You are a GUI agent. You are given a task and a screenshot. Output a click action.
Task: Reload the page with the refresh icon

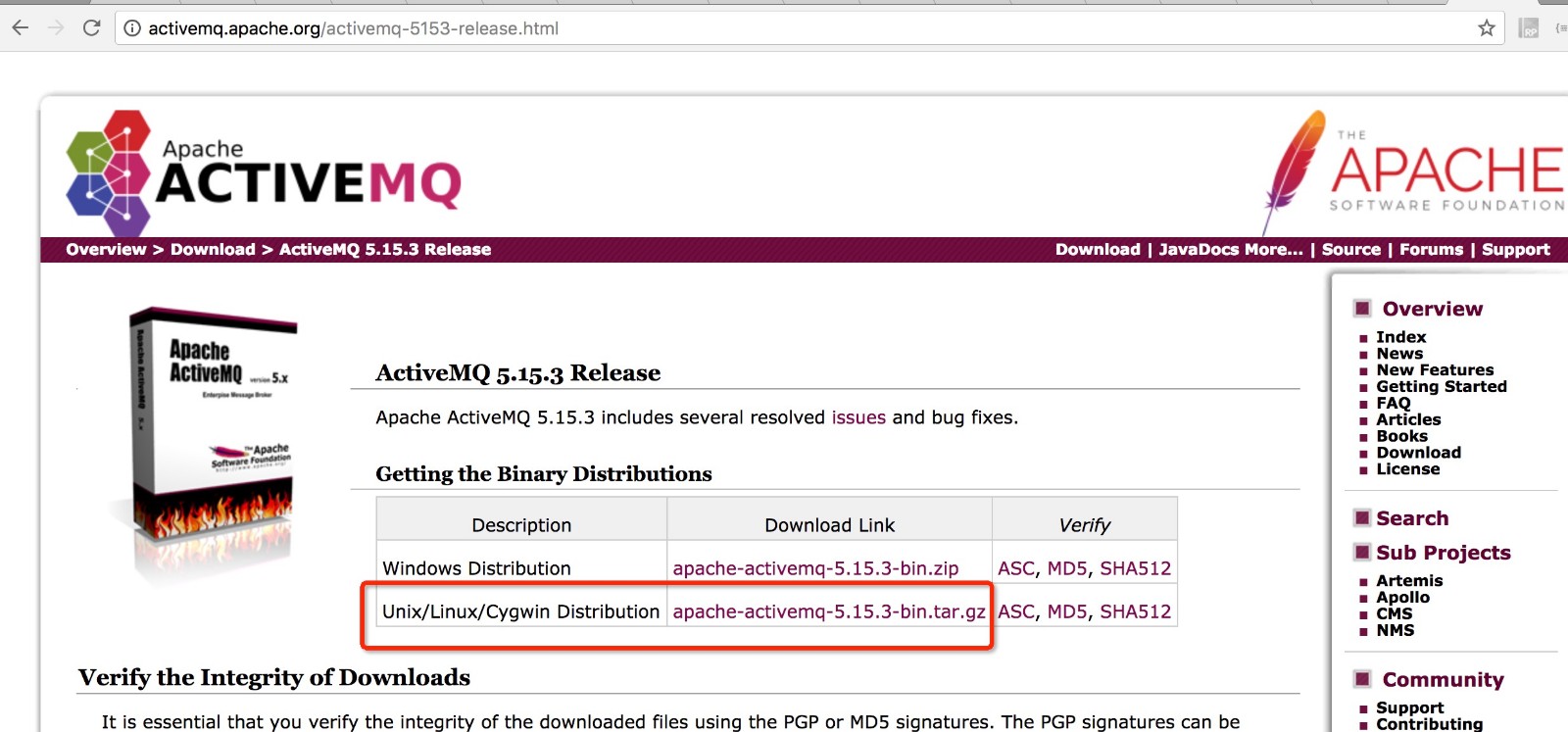[x=91, y=27]
